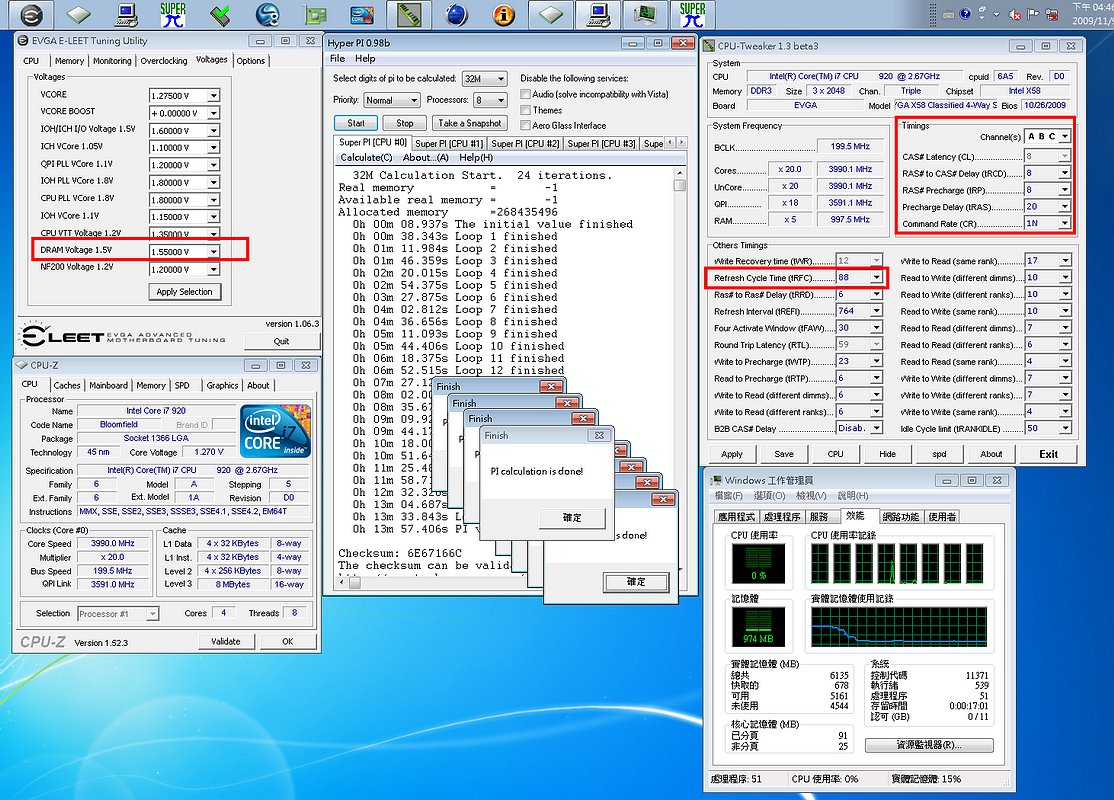Click the CPU-Tweaker spd button

(939, 454)
